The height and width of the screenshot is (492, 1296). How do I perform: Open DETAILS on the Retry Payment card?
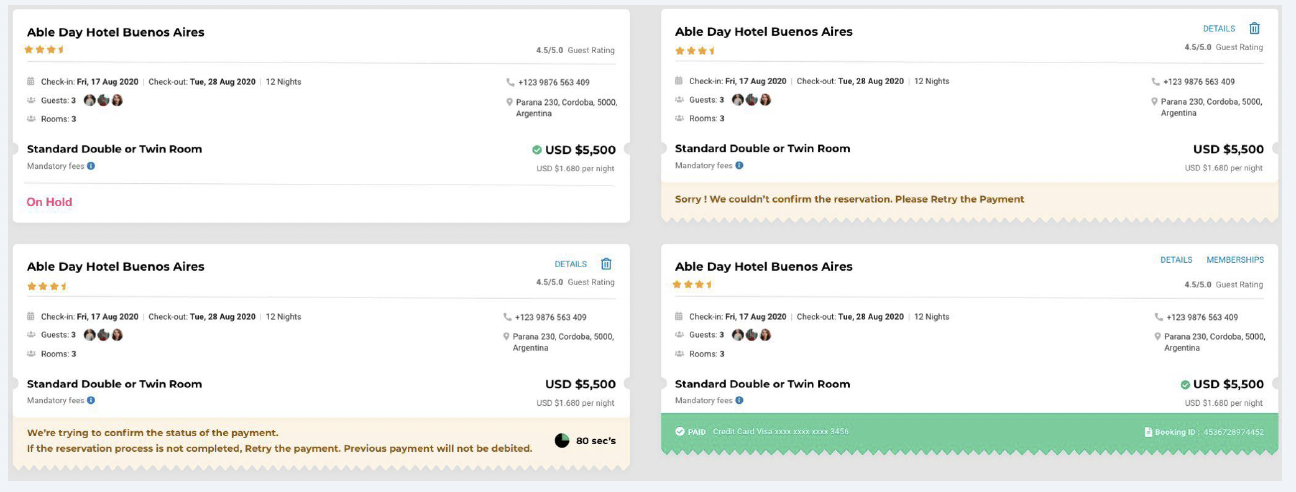coord(1219,29)
